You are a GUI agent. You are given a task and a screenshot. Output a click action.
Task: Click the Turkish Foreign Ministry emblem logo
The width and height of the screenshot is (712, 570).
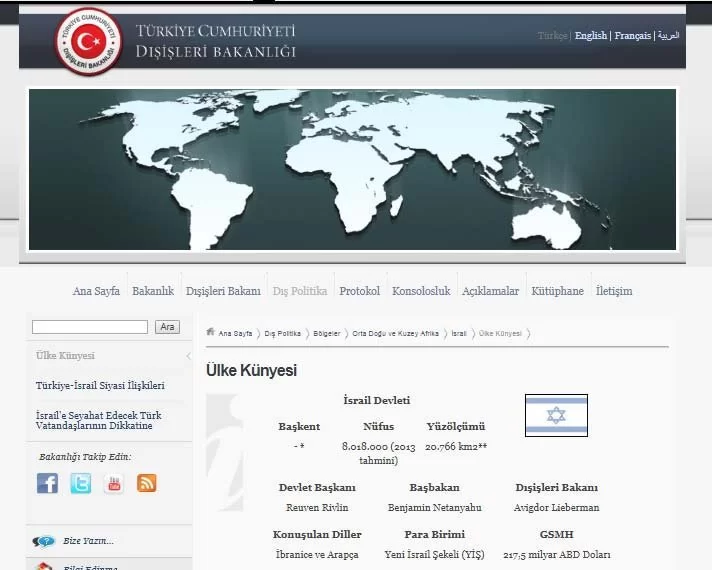click(x=89, y=41)
